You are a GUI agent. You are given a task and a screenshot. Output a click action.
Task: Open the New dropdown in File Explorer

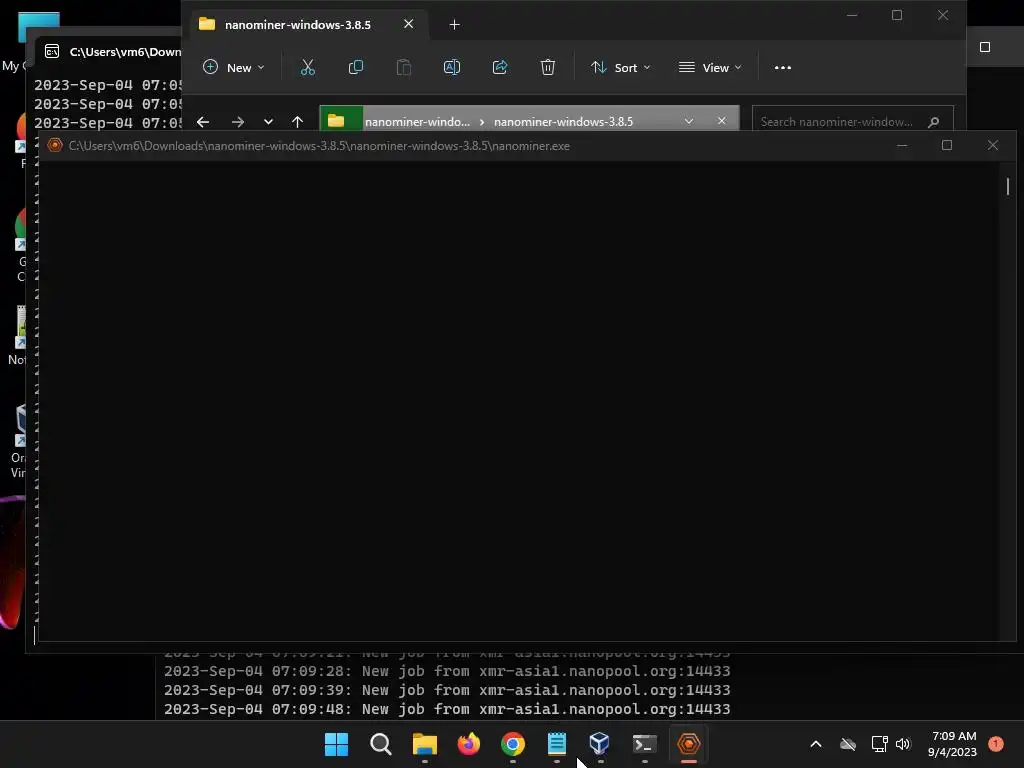233,67
